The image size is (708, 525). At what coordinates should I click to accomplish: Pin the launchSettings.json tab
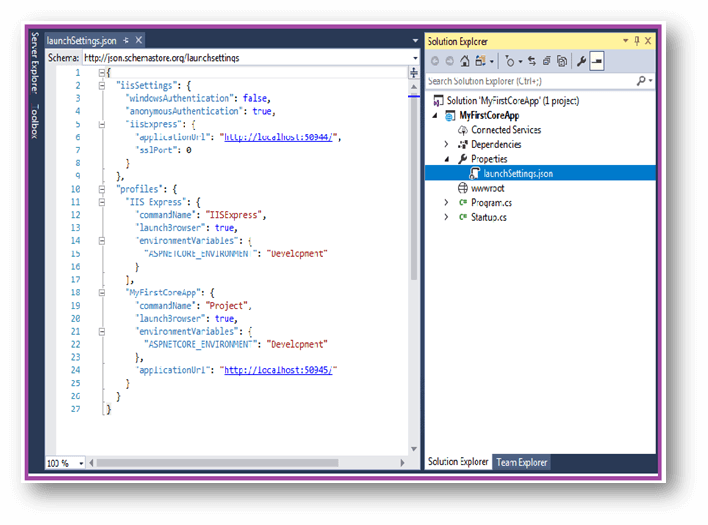point(126,41)
